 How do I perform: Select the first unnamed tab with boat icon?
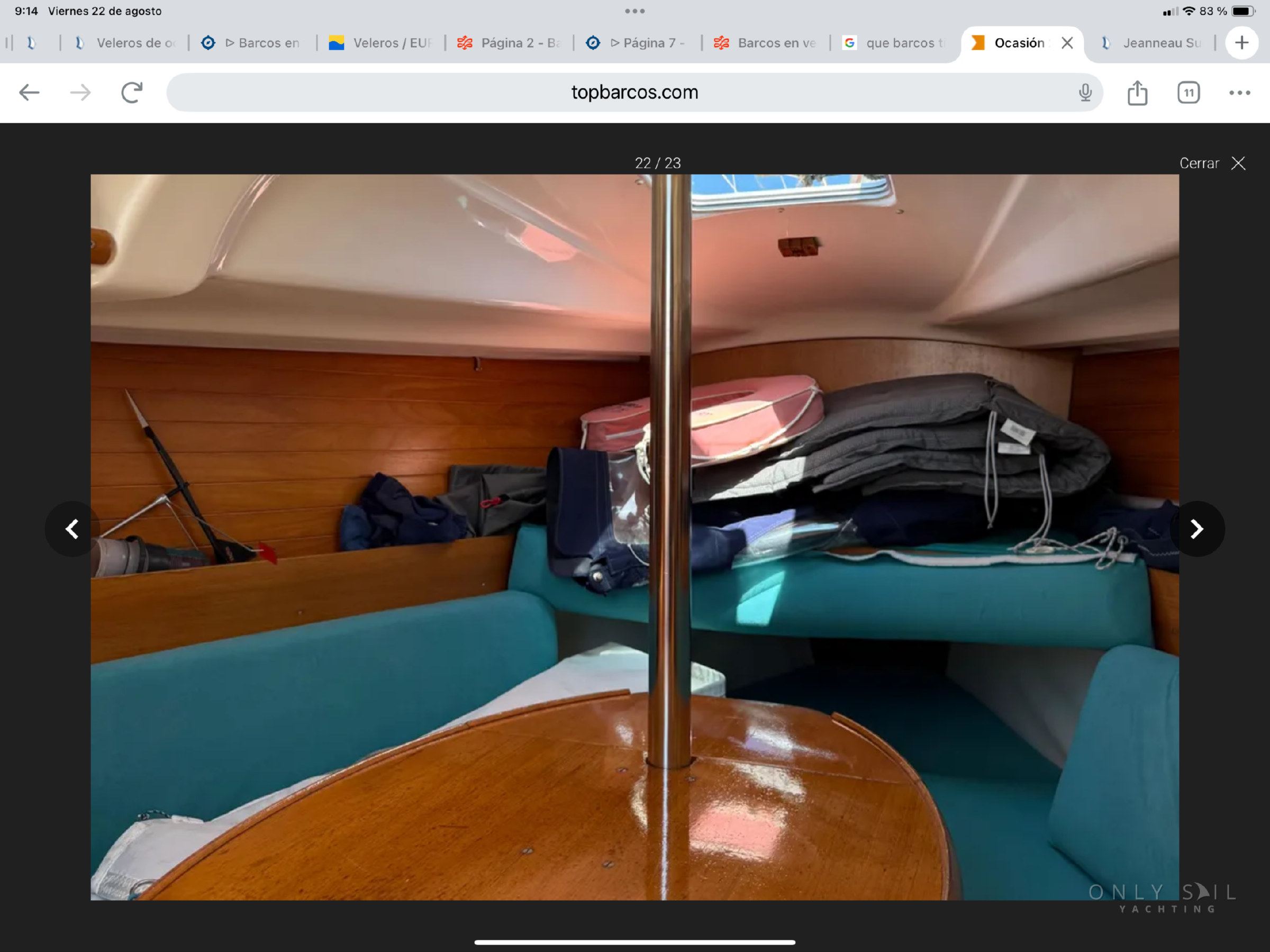tap(32, 43)
